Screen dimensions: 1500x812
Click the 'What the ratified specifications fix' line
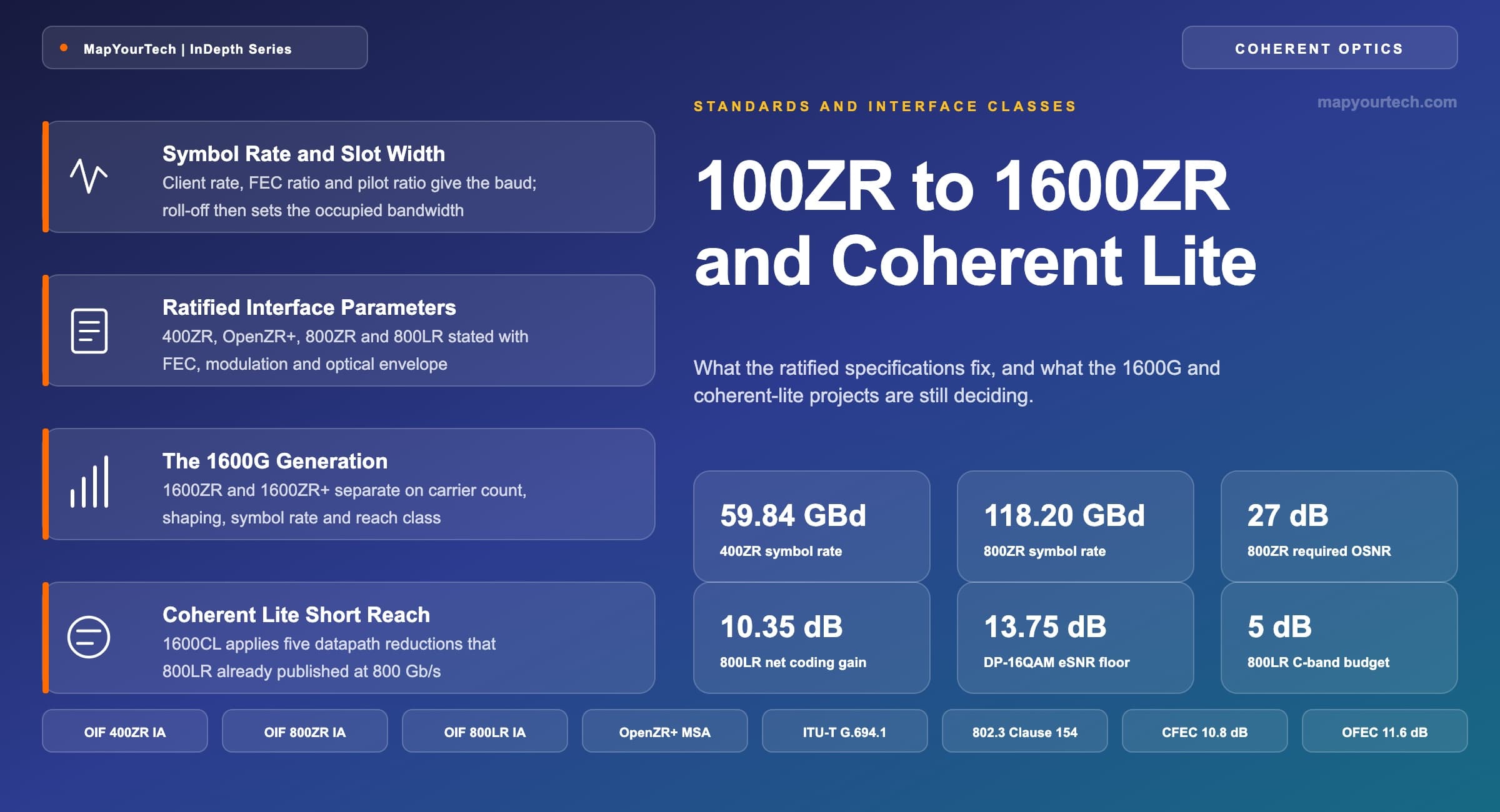[957, 368]
